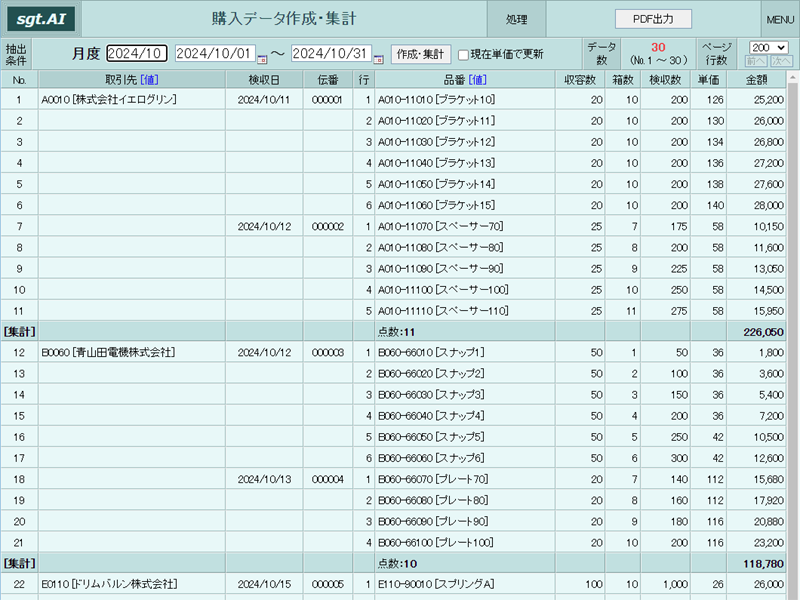Click part E110-90010 [スプリングA]
The width and height of the screenshot is (800, 600).
436,584
